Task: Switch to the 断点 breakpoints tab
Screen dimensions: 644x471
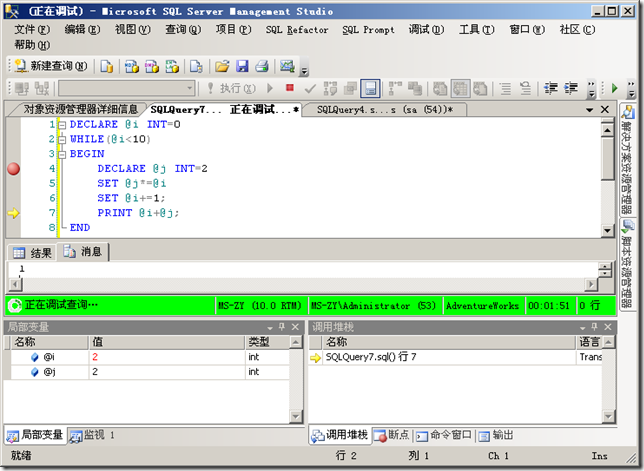Action: 391,435
